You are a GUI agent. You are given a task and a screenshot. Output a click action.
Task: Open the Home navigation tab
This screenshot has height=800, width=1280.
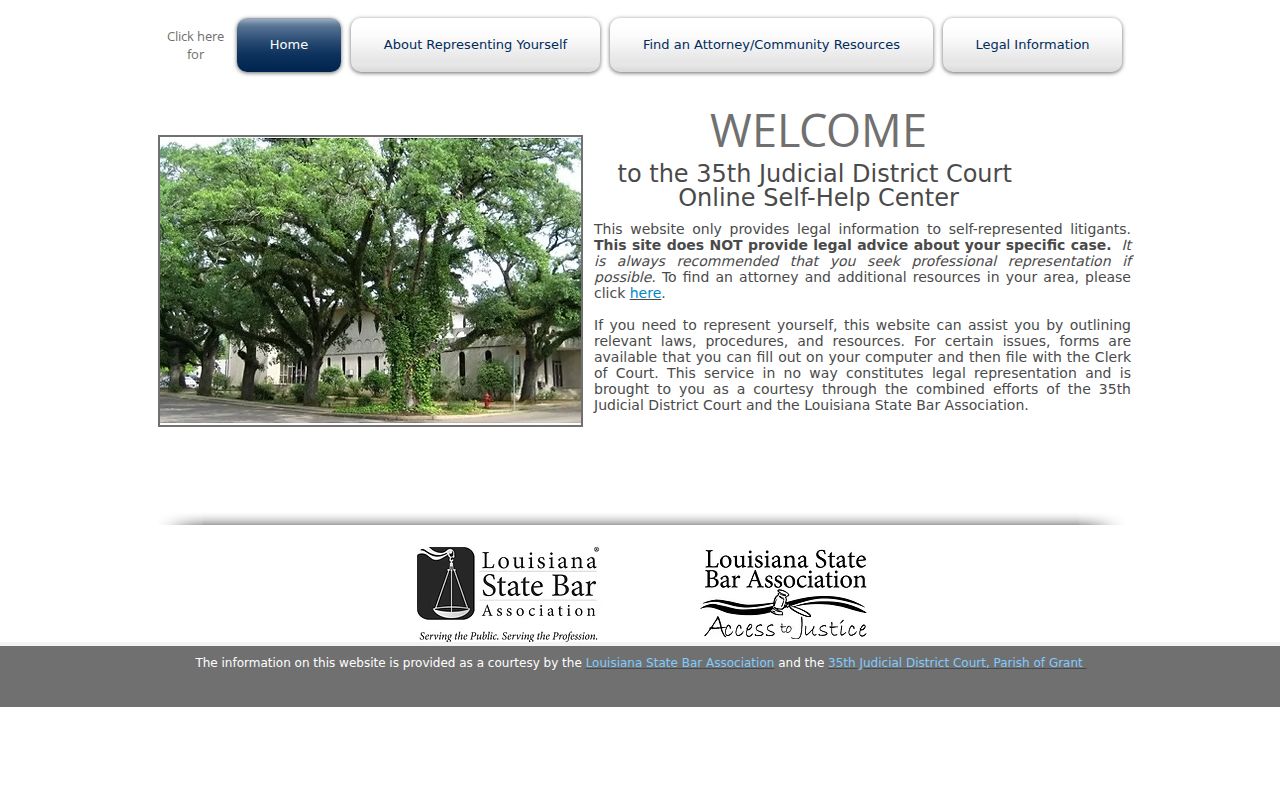(289, 45)
